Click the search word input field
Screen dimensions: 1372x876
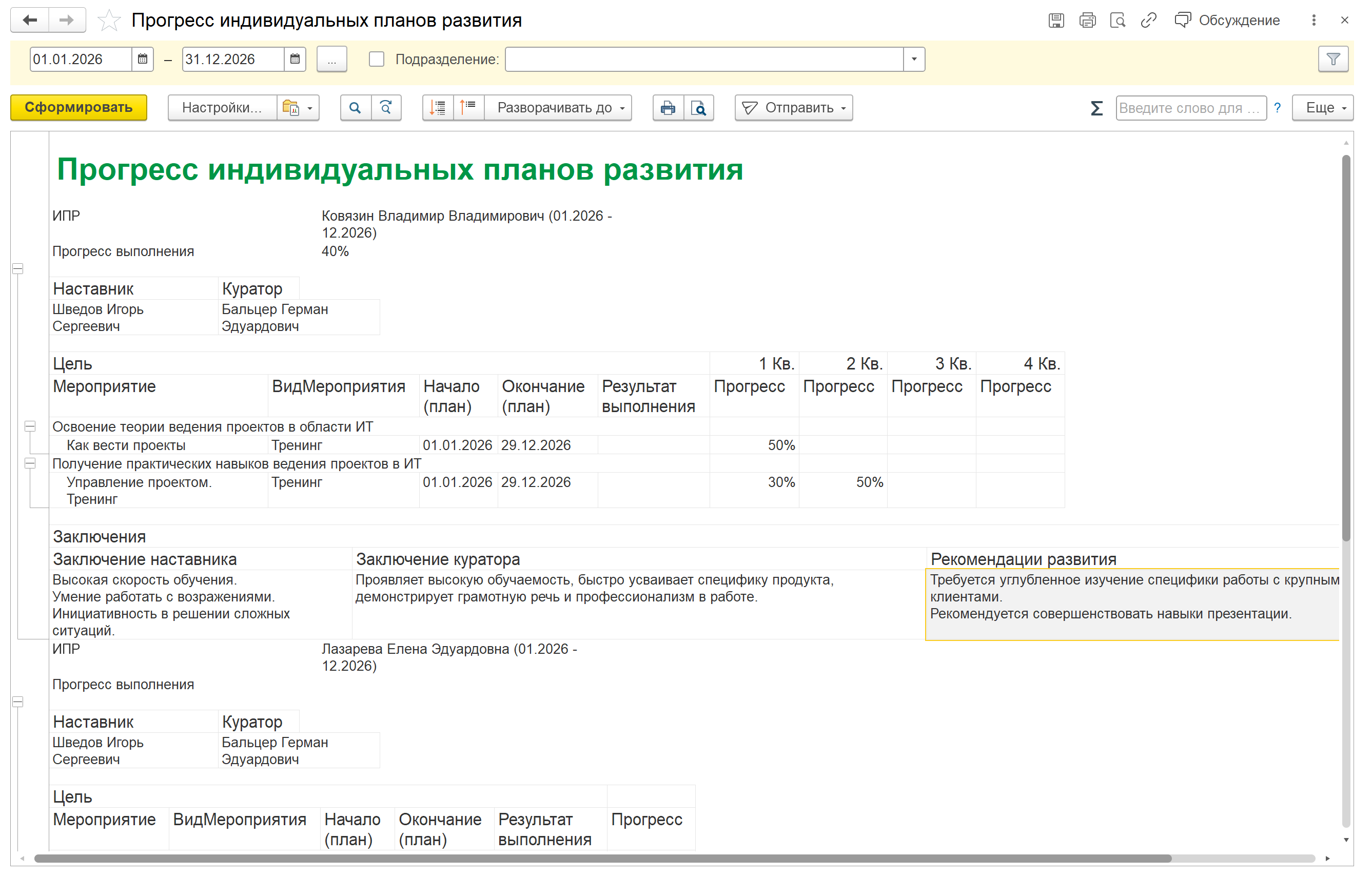[x=1190, y=108]
